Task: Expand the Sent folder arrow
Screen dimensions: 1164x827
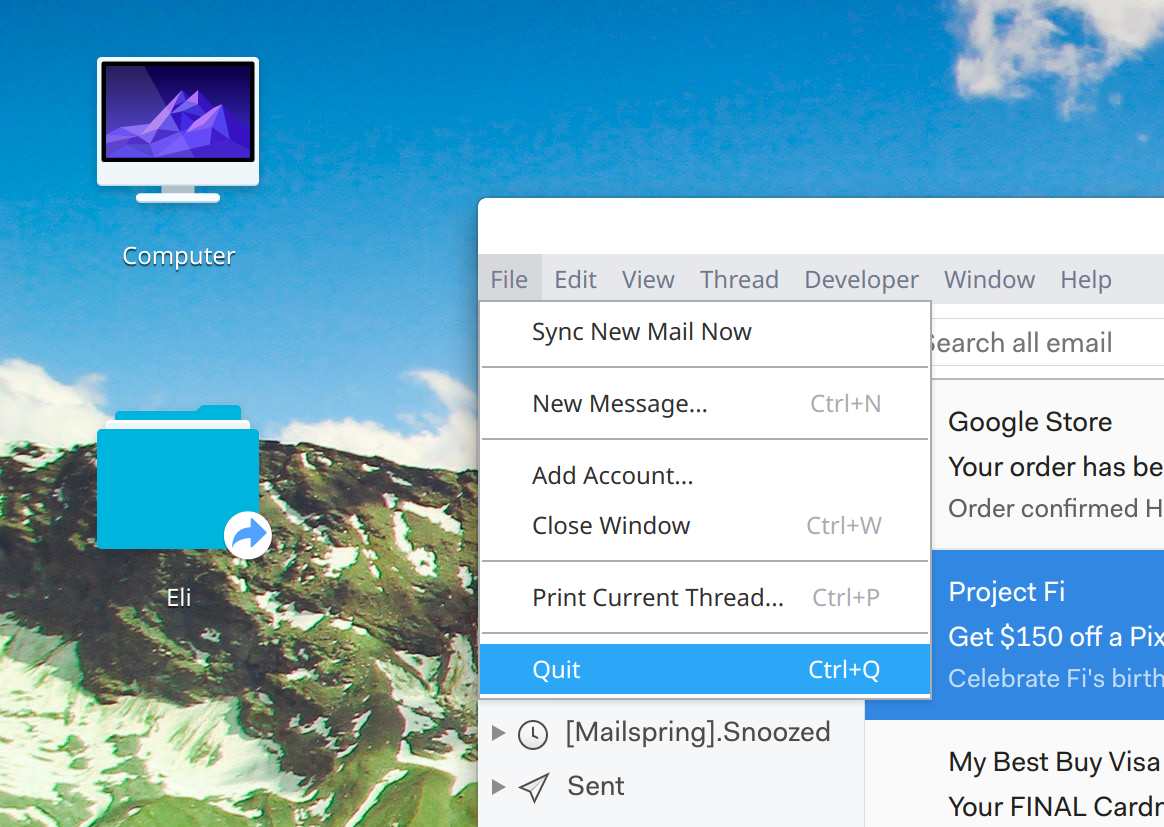Action: point(499,786)
